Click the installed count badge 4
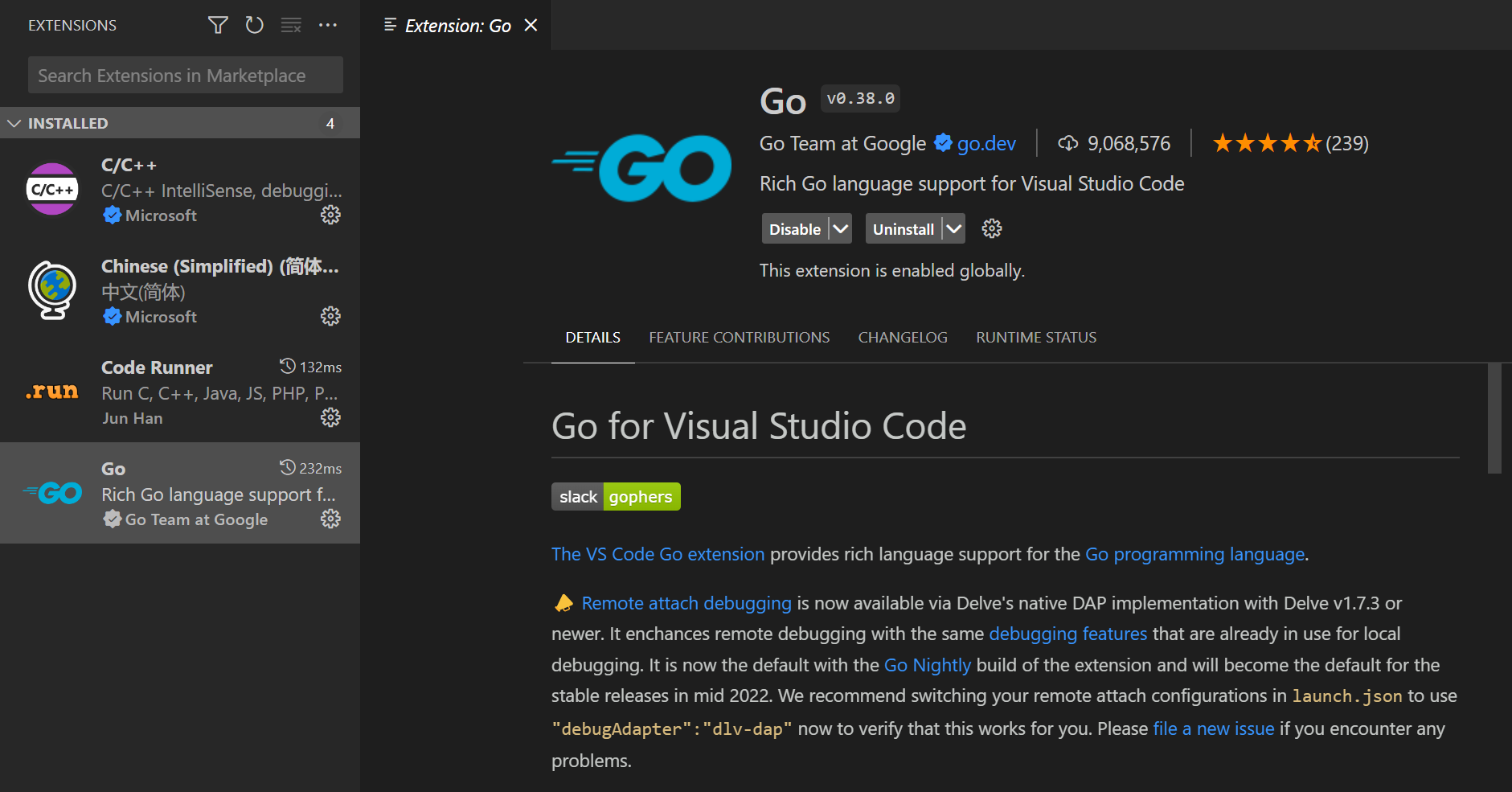Screen dimensions: 1512x792 (x=330, y=123)
